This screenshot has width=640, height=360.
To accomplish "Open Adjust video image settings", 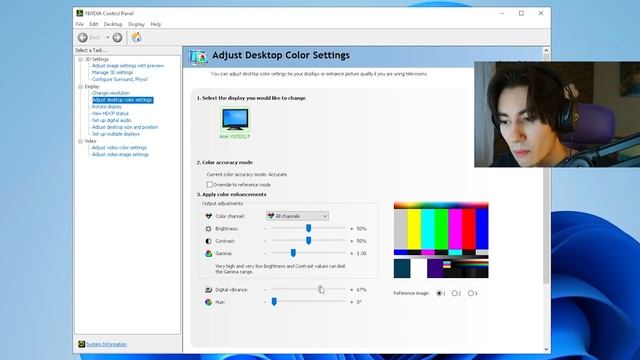I will 120,155.
